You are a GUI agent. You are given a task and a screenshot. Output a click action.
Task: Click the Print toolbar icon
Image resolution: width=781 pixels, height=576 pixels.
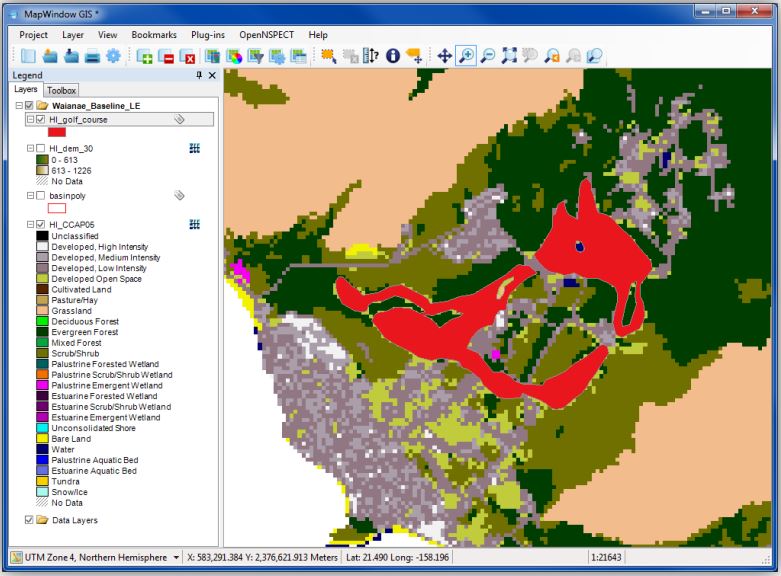click(x=93, y=56)
